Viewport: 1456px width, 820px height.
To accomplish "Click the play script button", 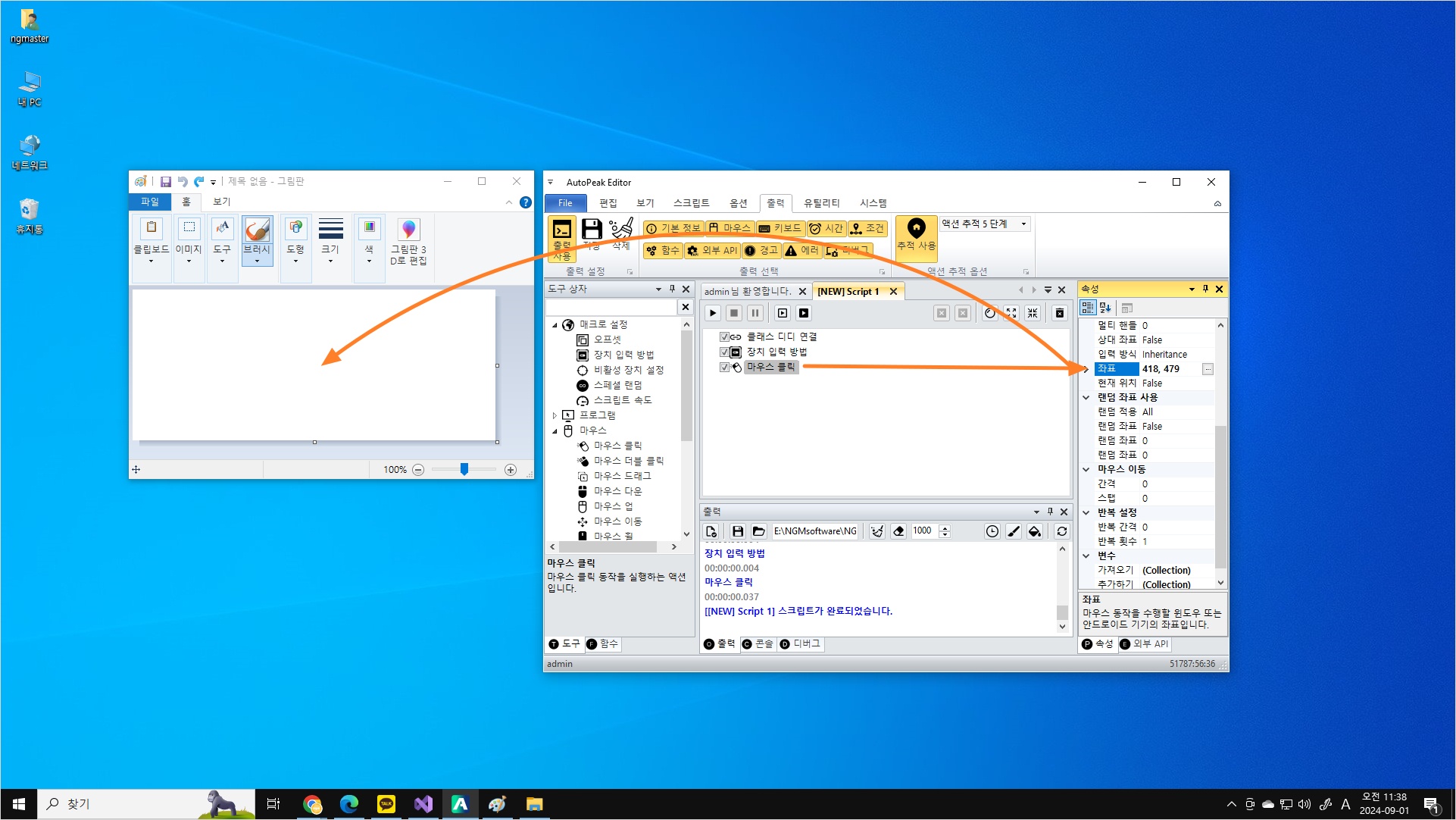I will (x=713, y=313).
